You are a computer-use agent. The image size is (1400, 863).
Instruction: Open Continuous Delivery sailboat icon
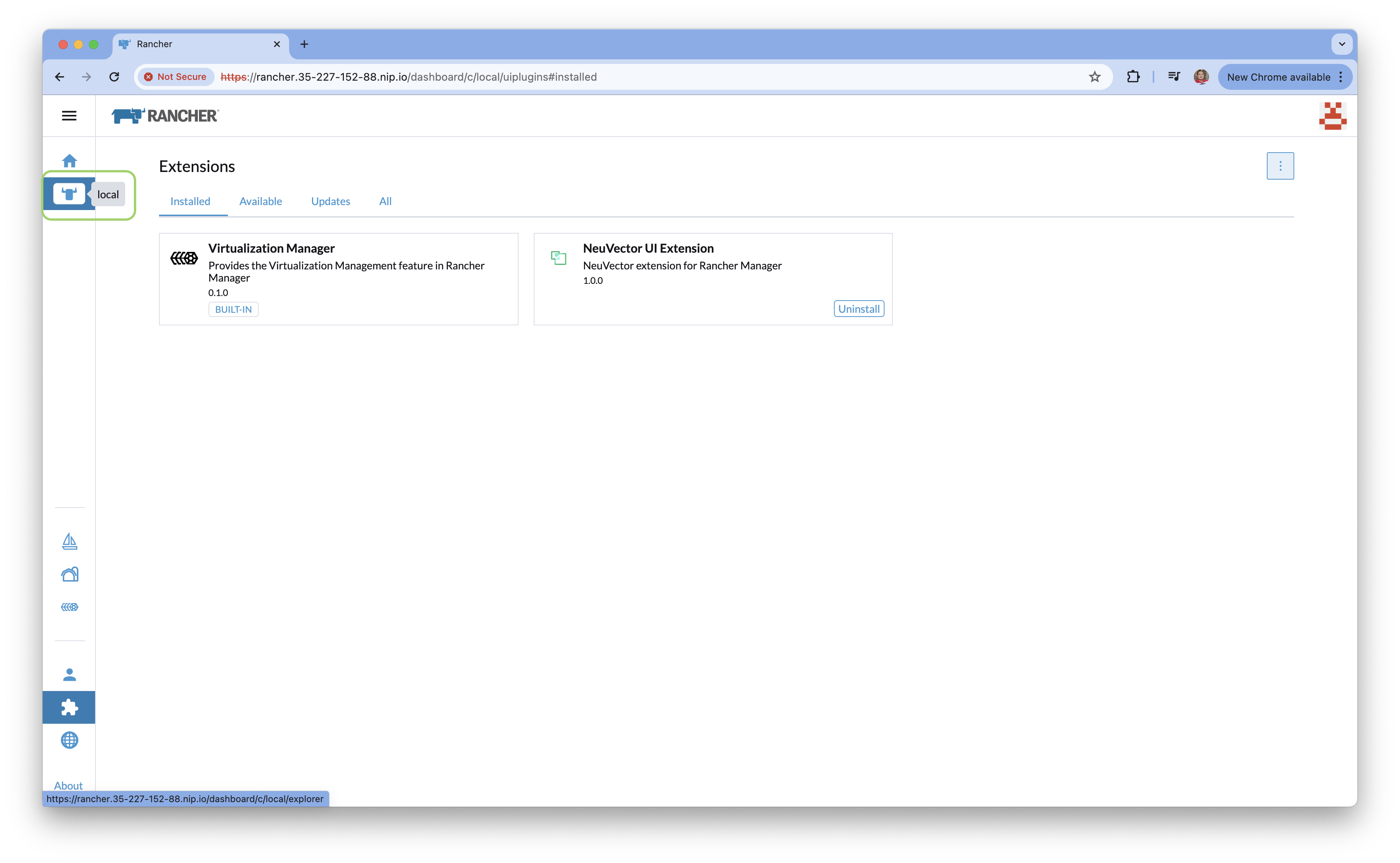point(69,541)
